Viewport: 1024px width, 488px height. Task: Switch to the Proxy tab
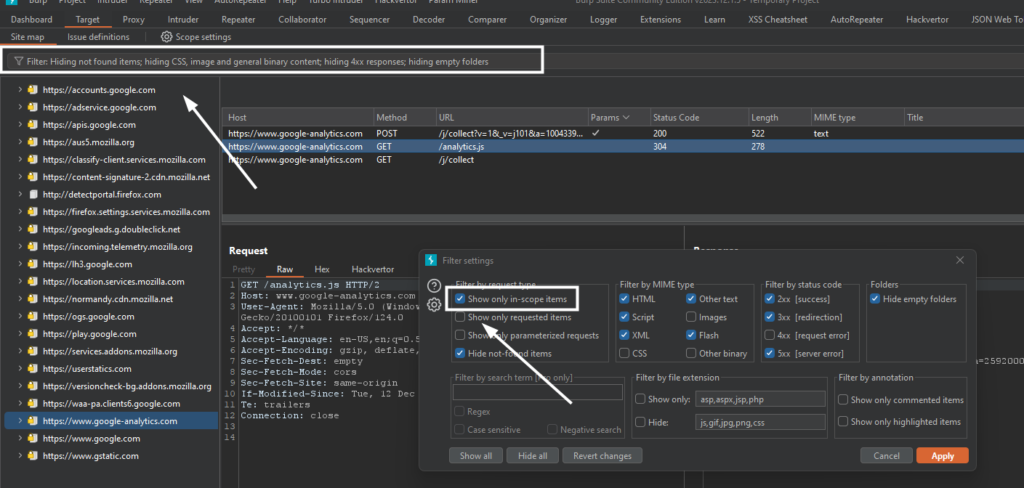tap(134, 20)
